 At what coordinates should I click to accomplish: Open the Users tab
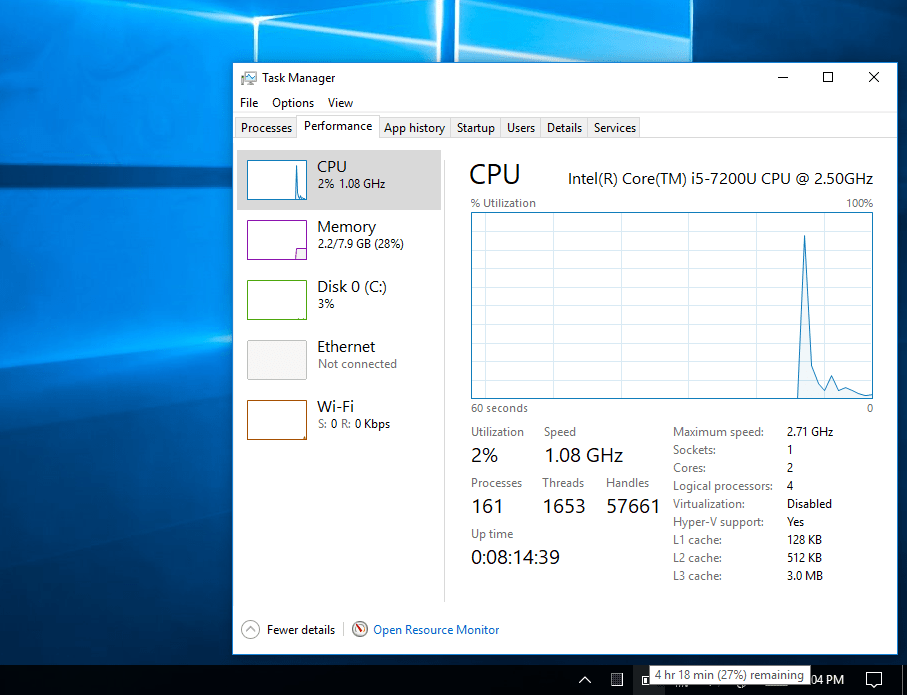[x=521, y=128]
